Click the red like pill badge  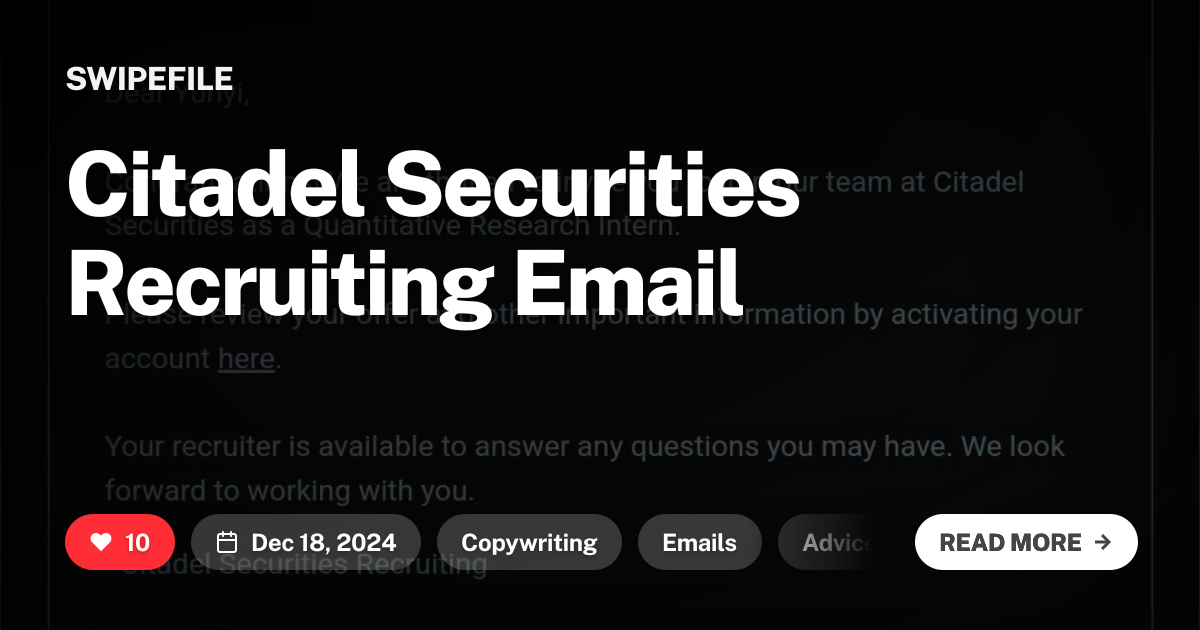[120, 542]
